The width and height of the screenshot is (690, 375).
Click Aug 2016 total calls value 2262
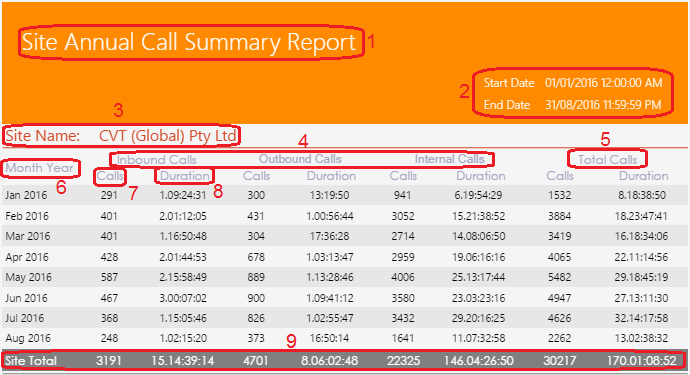559,338
